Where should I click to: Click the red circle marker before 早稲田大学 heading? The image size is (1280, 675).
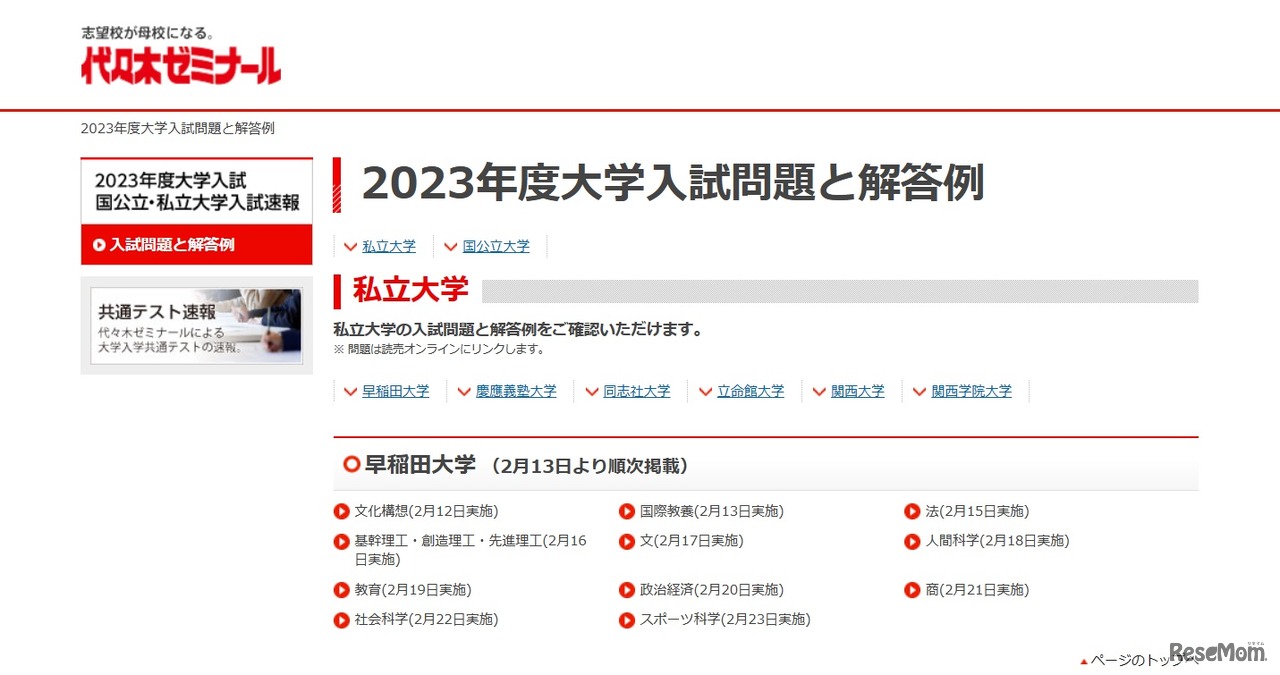(351, 464)
